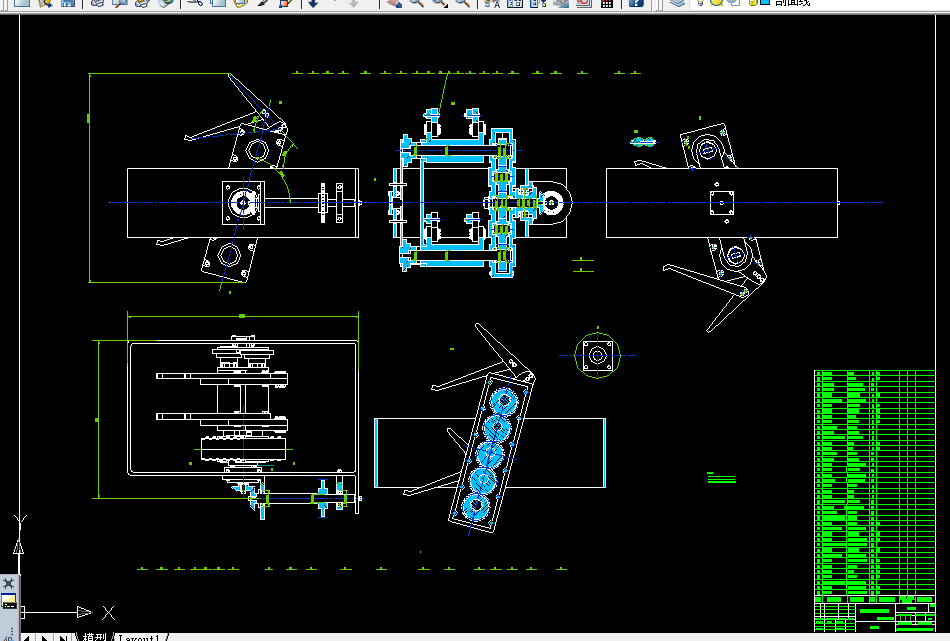Open the QuickCalc calculator icon
Screen dimensions: 950x641
pyautogui.click(x=606, y=2)
